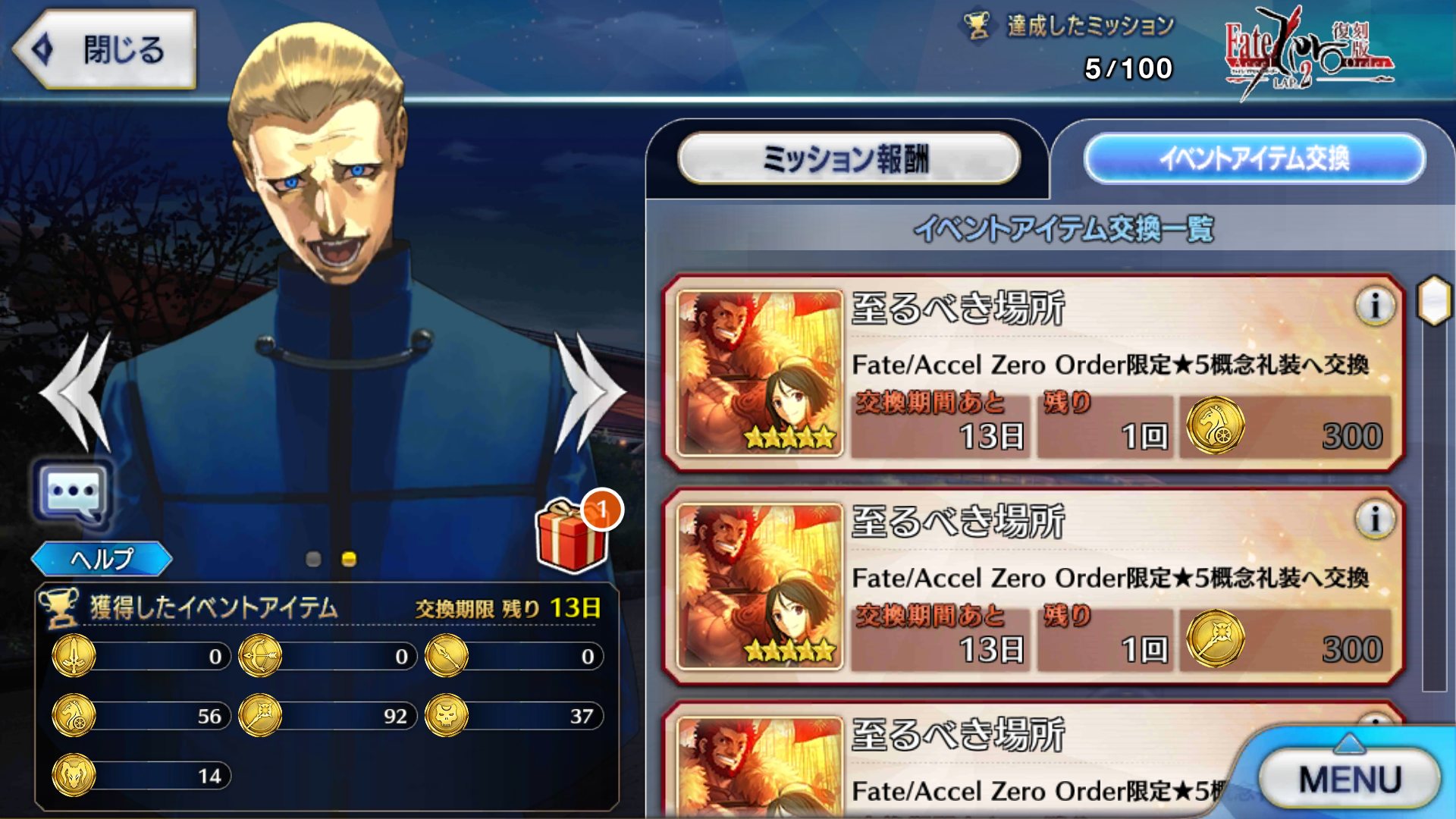This screenshot has height=819, width=1456.
Task: Select the sword saber coin icon
Action: tap(74, 655)
